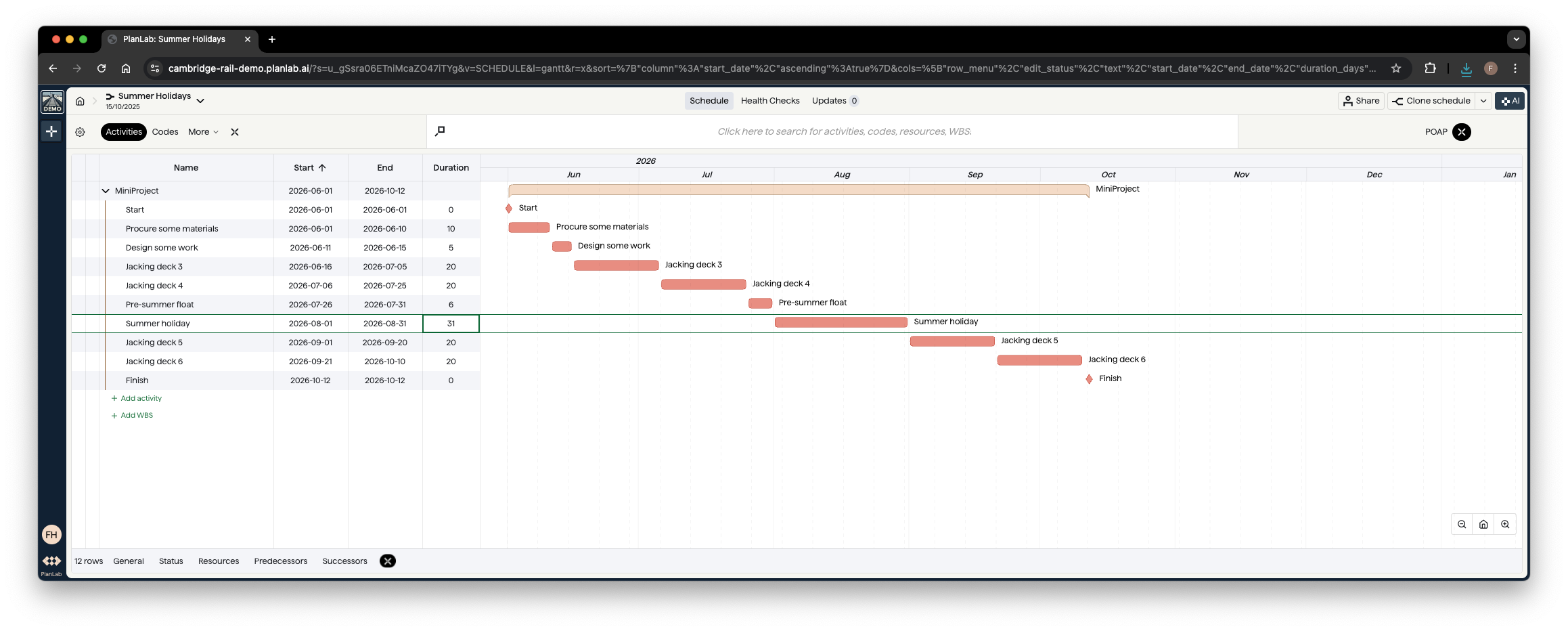Click the DEMO project avatar thumbnail
Viewport: 1568px width, 631px height.
pos(51,101)
